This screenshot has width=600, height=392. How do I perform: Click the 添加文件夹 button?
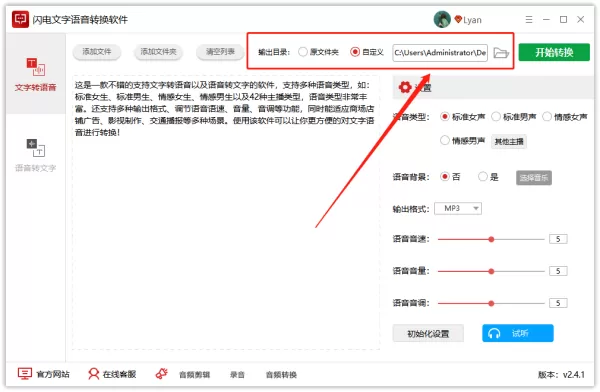coord(158,52)
